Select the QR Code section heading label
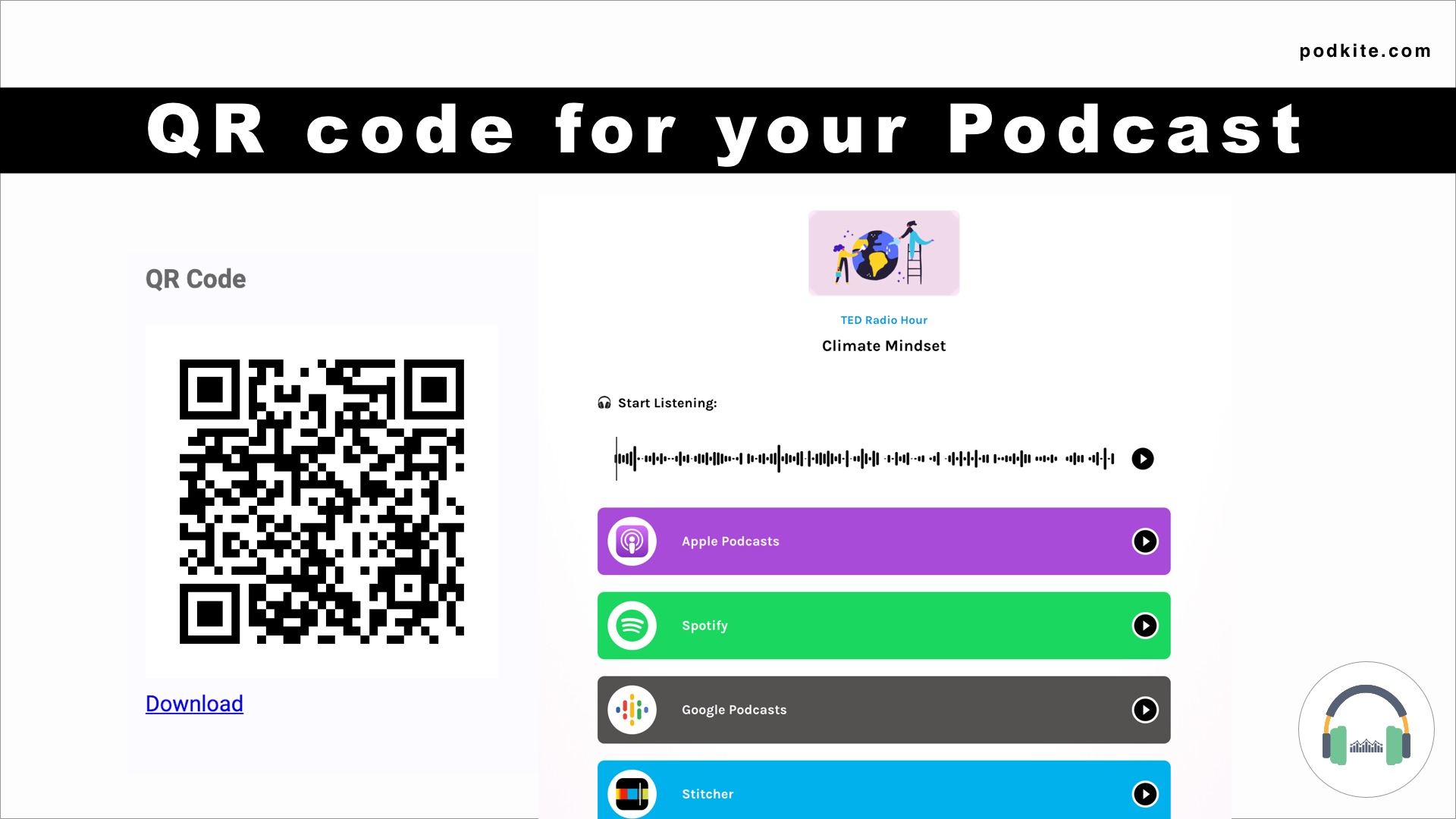The height and width of the screenshot is (819, 1456). pos(195,279)
